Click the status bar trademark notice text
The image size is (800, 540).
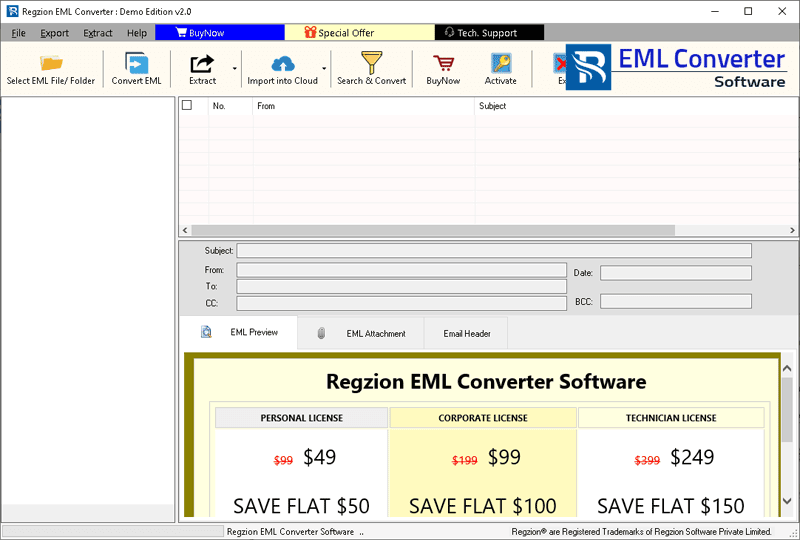641,532
